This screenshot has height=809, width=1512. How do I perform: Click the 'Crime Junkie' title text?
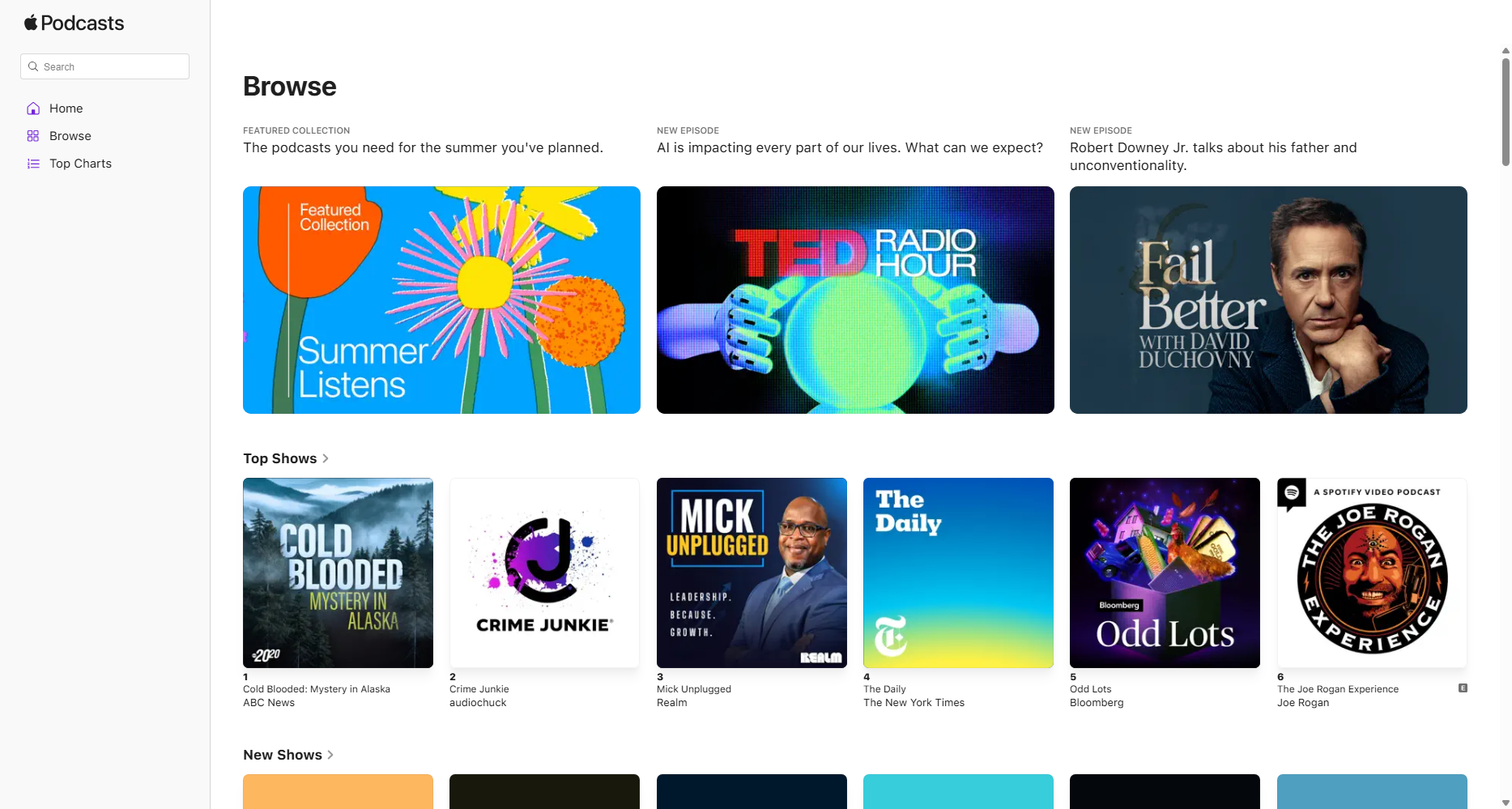coord(479,689)
